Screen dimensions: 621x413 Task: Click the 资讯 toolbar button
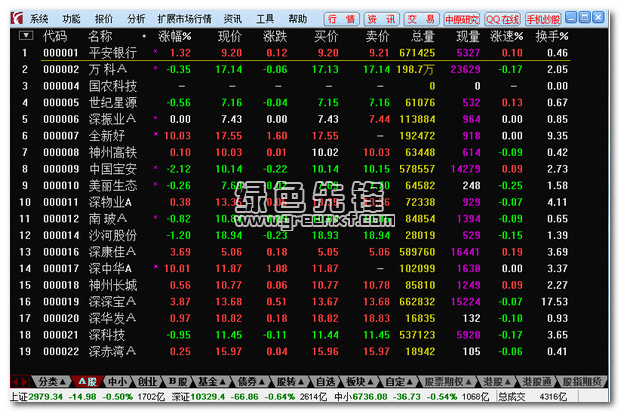point(381,19)
